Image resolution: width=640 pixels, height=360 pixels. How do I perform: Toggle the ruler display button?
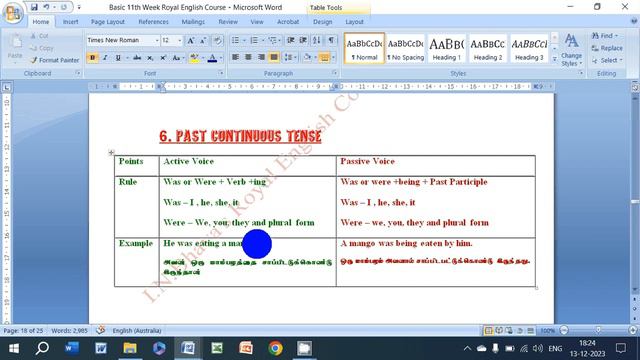coord(635,87)
